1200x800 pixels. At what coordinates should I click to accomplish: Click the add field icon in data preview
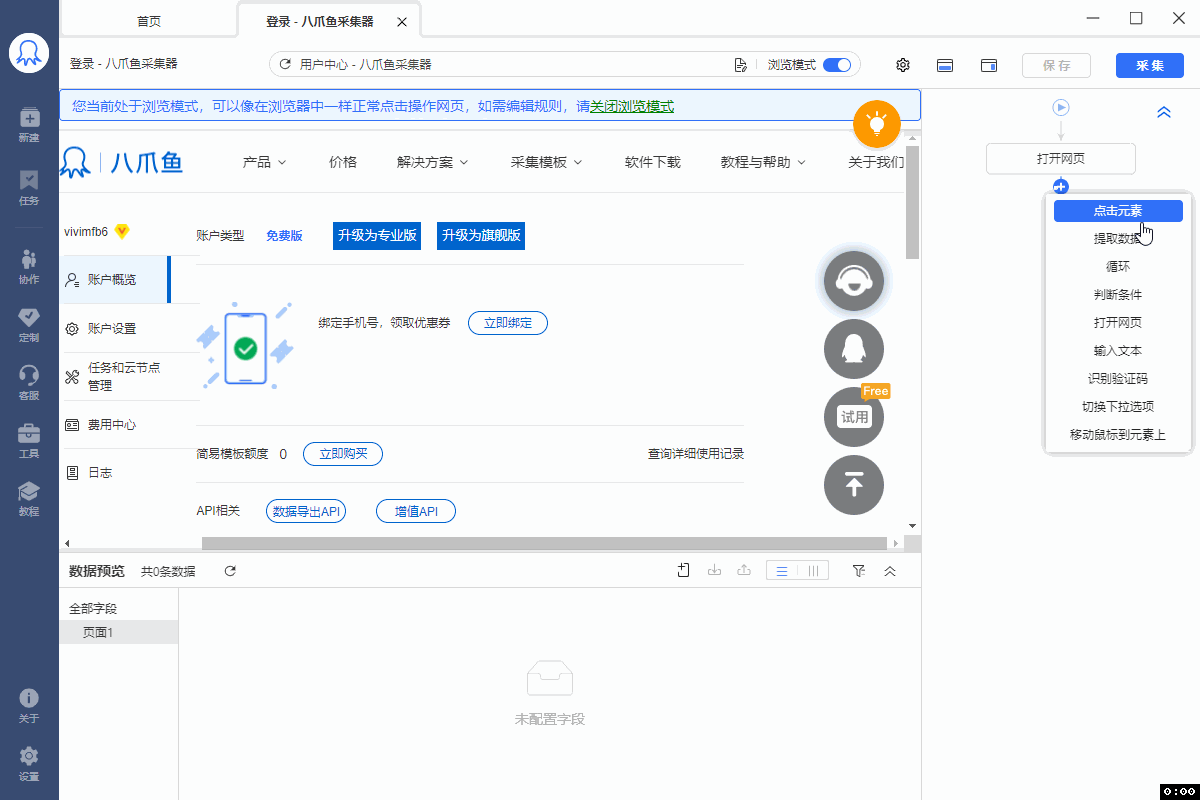pyautogui.click(x=684, y=570)
